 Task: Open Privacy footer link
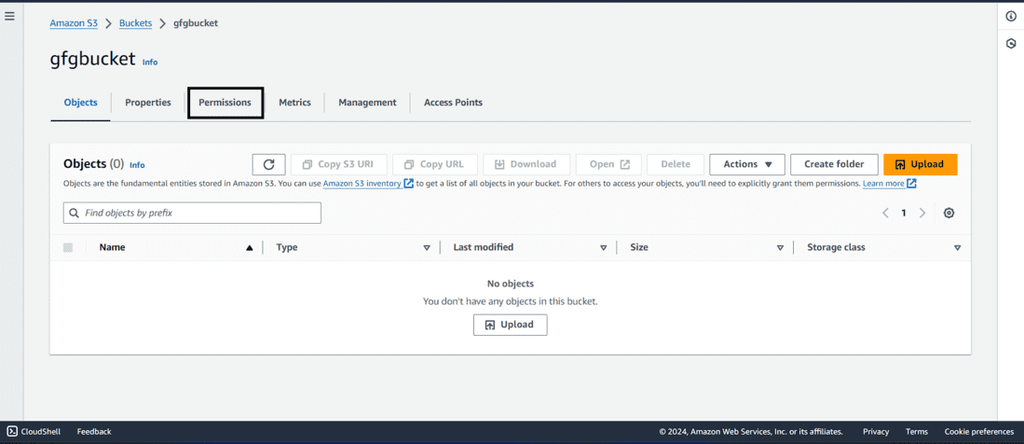(876, 432)
